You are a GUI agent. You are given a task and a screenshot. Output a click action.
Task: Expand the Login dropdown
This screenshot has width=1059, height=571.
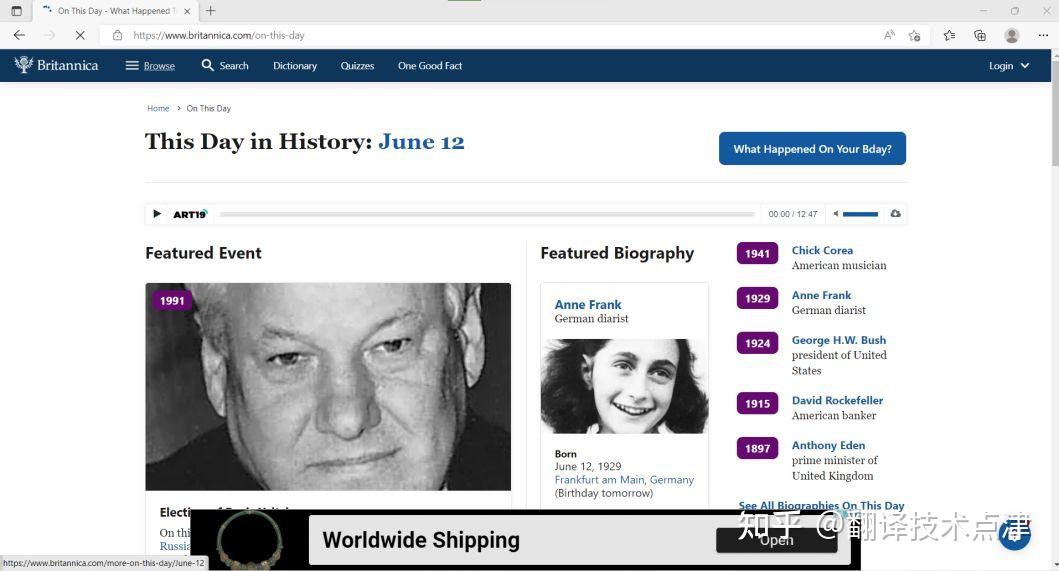pyautogui.click(x=1009, y=66)
